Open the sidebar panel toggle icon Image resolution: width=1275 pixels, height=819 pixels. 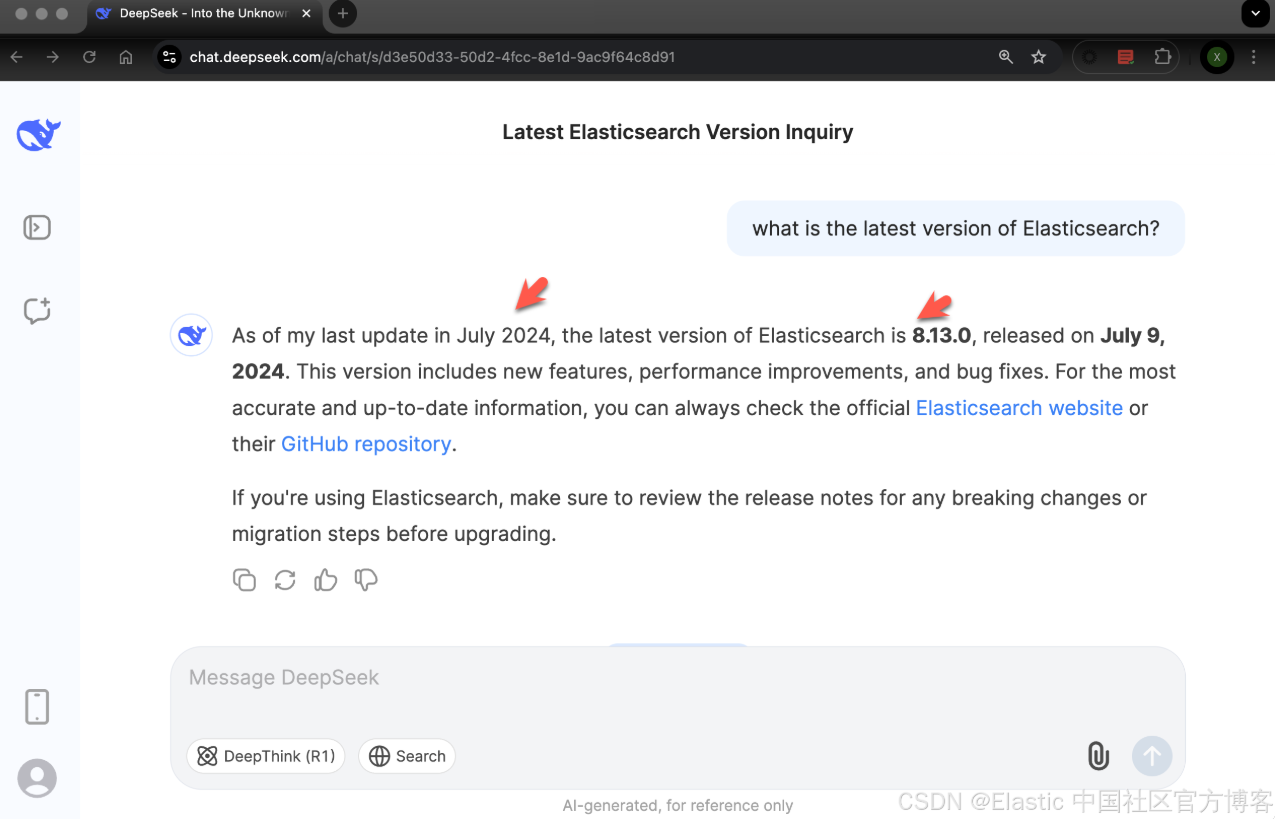pyautogui.click(x=37, y=228)
